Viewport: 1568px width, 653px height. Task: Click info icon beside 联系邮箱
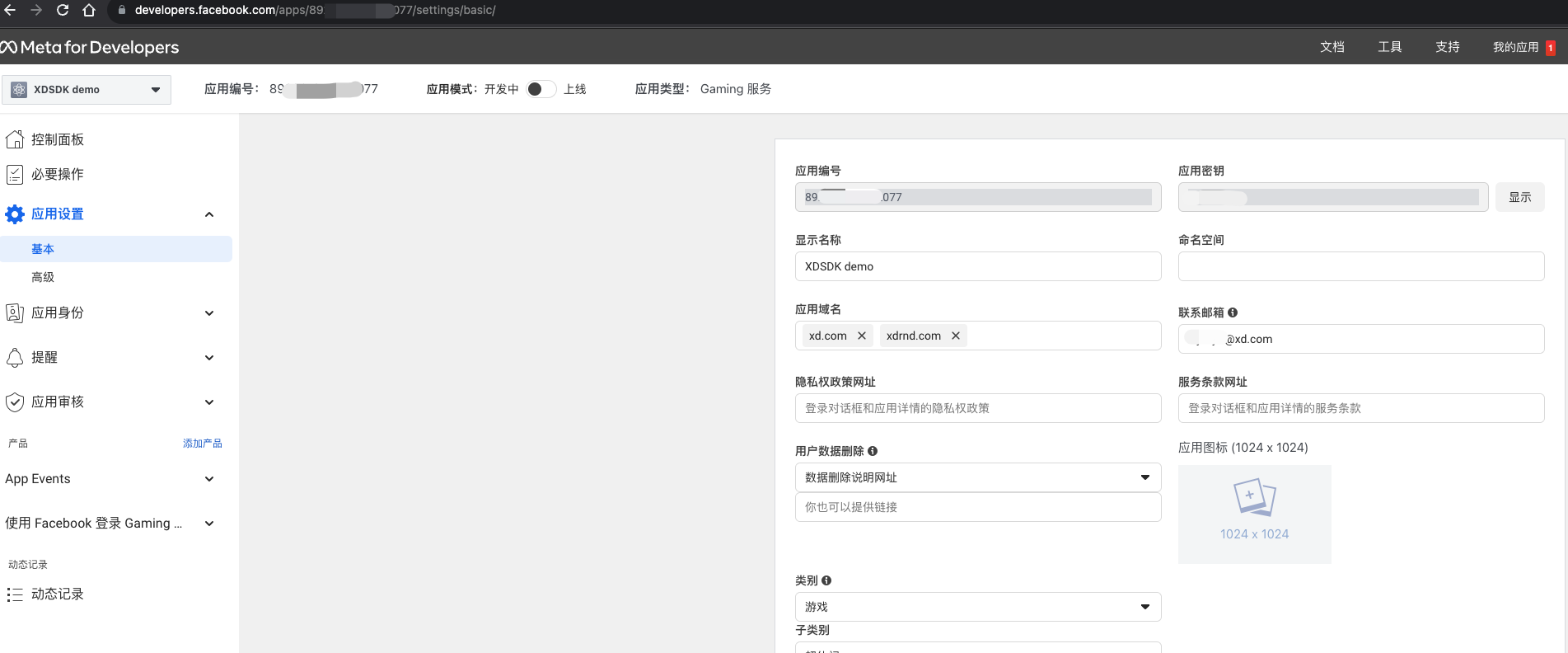pyautogui.click(x=1233, y=312)
